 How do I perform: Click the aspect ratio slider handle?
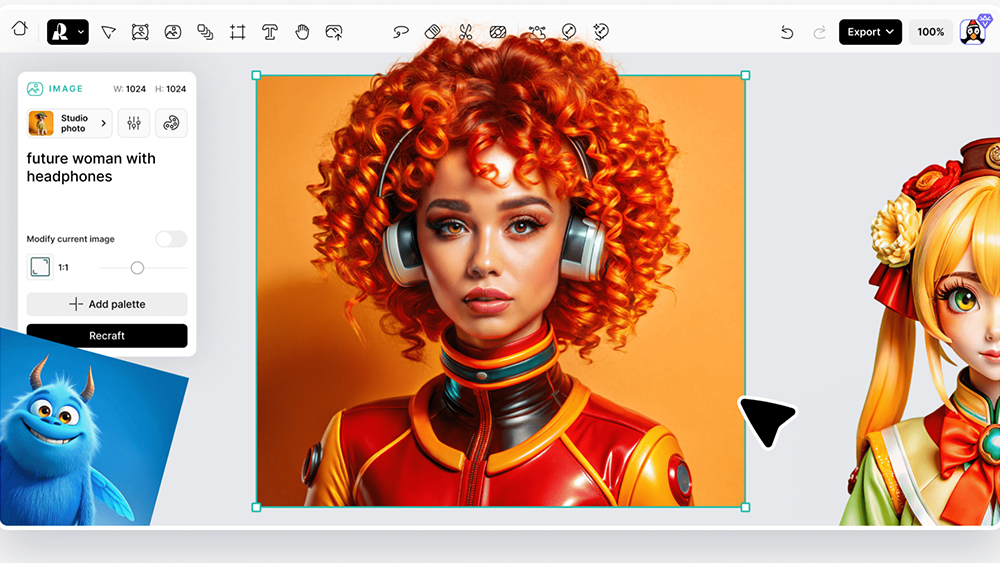[x=137, y=268]
